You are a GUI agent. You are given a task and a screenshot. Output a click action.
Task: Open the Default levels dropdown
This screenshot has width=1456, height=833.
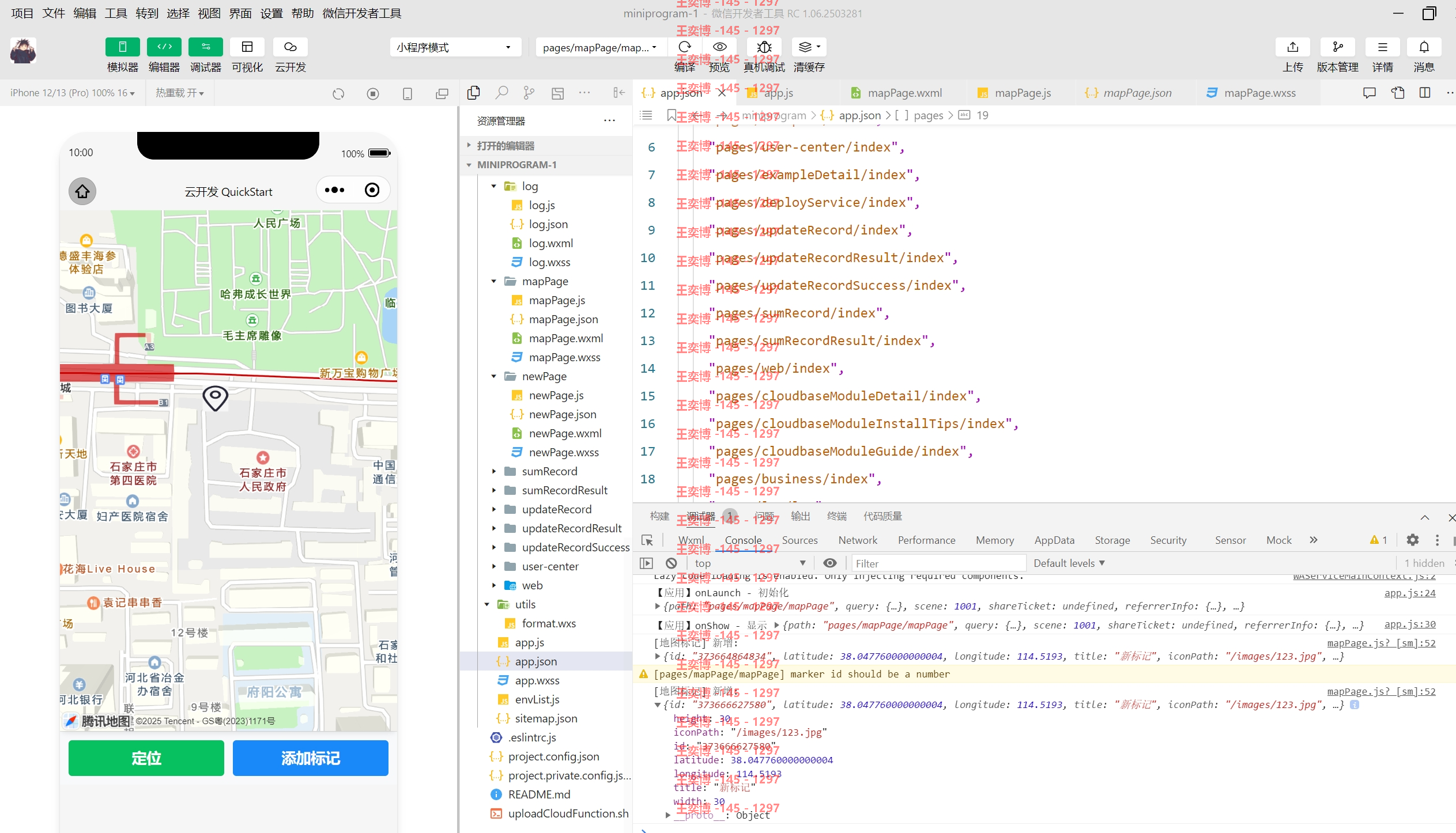coord(1069,563)
